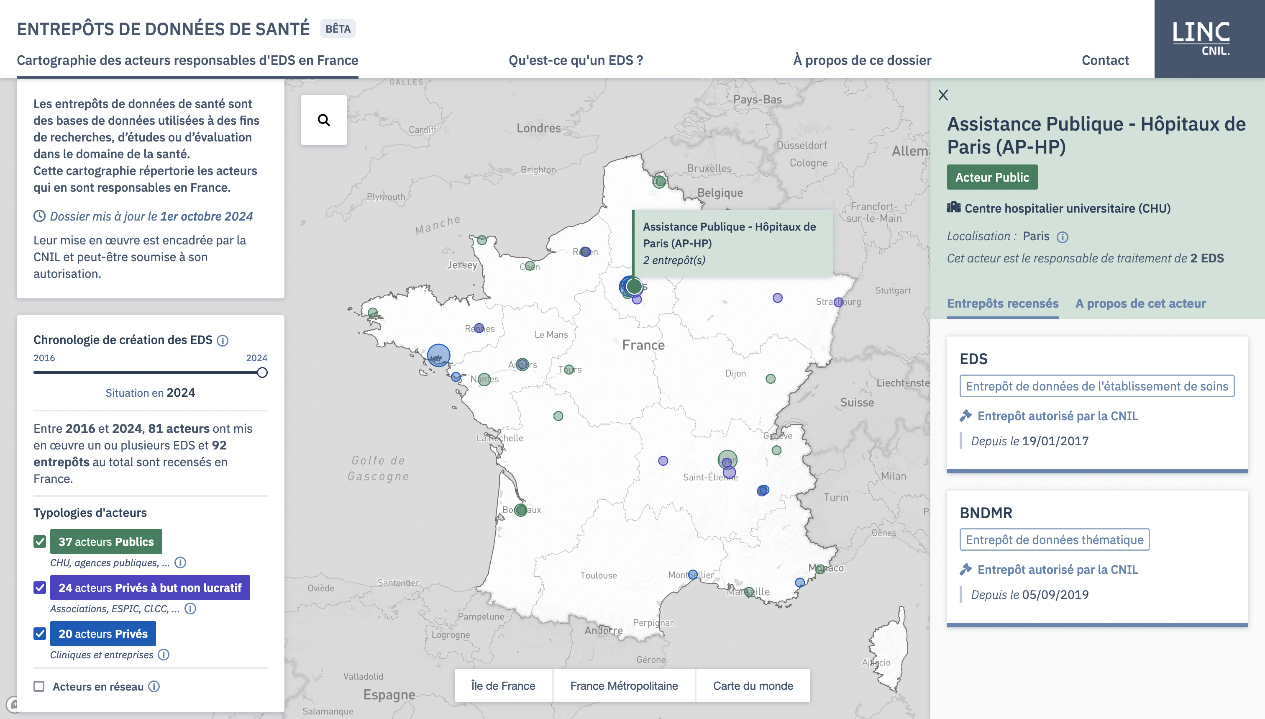1265x719 pixels.
Task: Close the AP-HP details panel
Action: coord(943,95)
